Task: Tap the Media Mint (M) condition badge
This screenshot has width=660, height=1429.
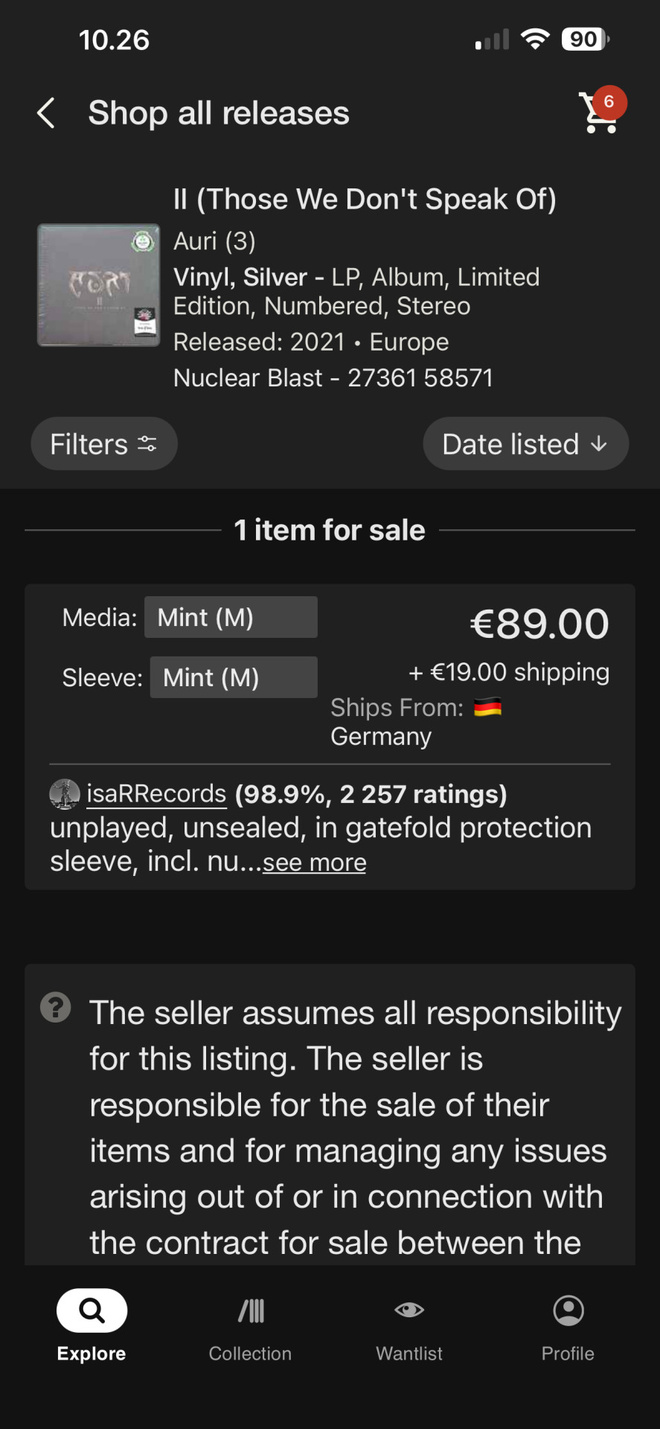Action: (x=231, y=617)
